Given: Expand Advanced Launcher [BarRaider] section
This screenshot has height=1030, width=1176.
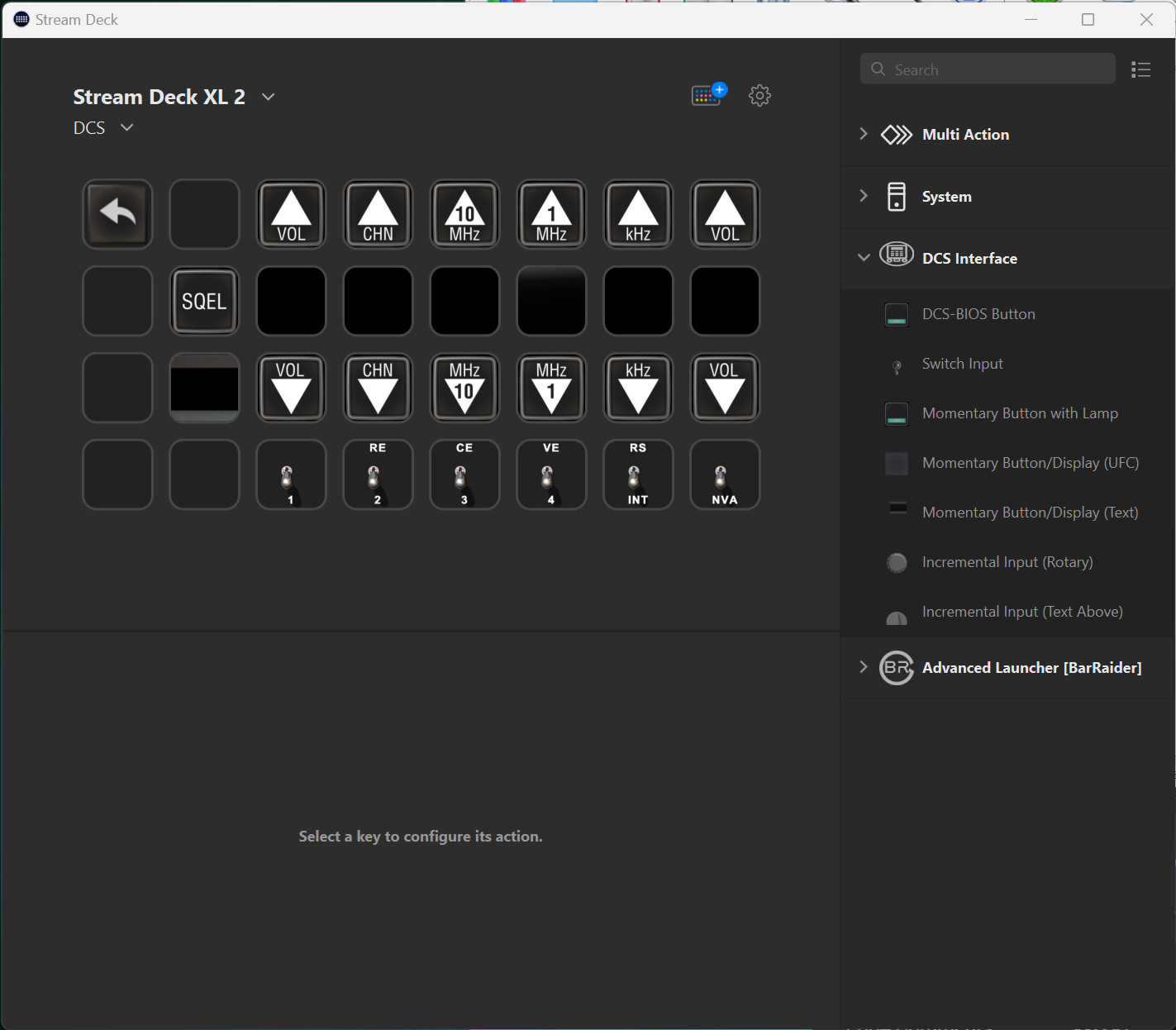Looking at the screenshot, I should pos(1031,668).
